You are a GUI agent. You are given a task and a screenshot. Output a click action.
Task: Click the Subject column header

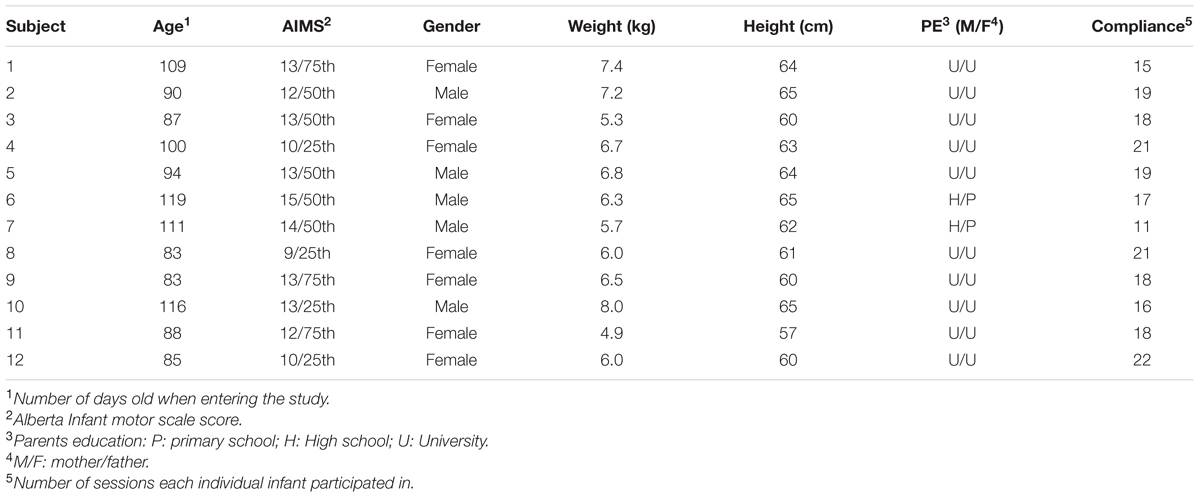[x=36, y=27]
